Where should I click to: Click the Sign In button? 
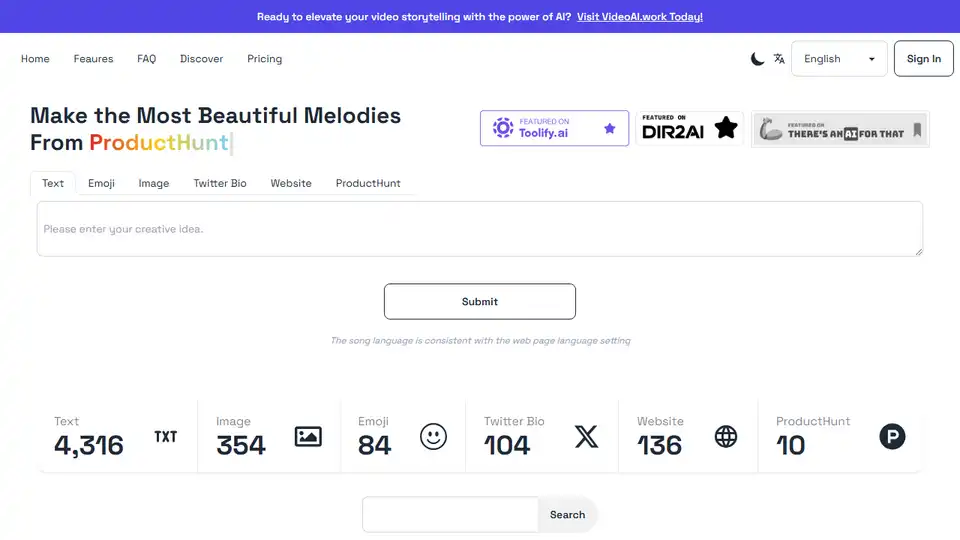pyautogui.click(x=923, y=59)
